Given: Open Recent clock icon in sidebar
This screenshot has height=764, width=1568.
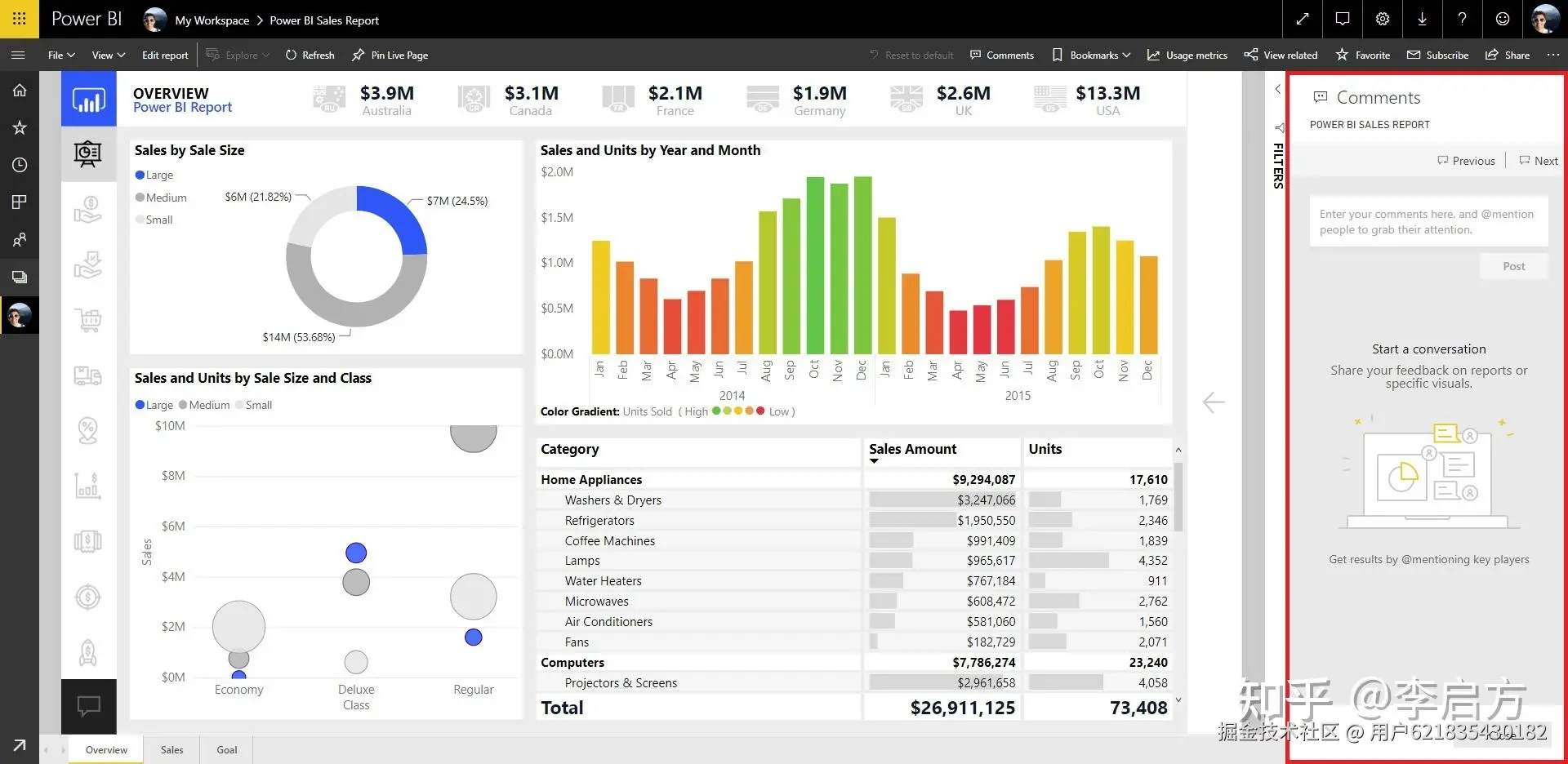Looking at the screenshot, I should 20,165.
